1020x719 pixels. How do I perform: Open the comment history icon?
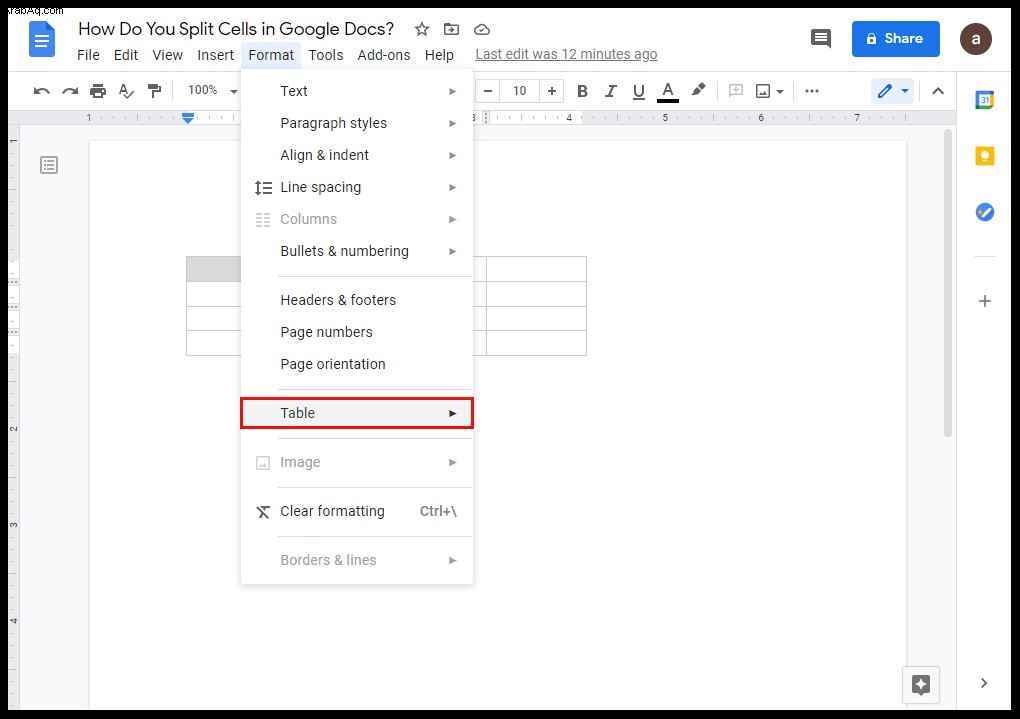pos(821,38)
